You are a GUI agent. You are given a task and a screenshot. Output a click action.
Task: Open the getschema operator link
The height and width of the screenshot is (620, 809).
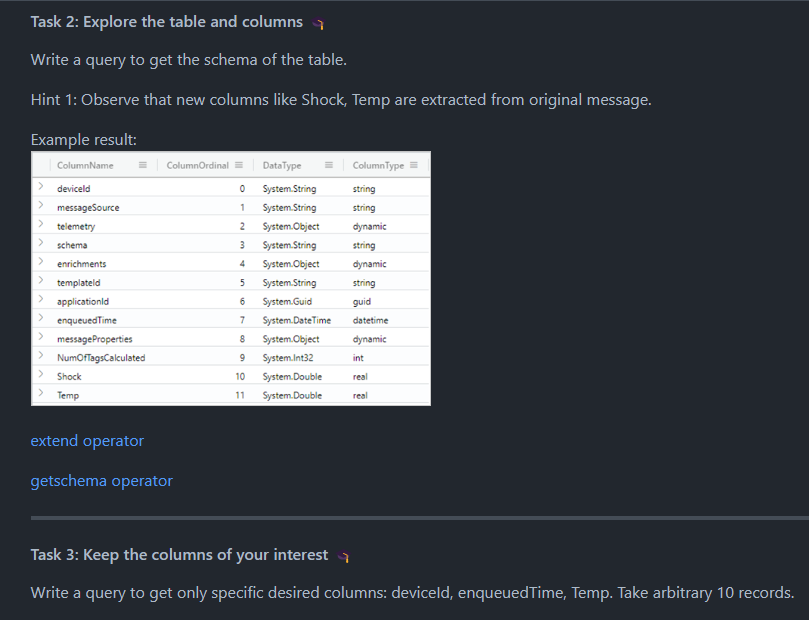(x=101, y=481)
